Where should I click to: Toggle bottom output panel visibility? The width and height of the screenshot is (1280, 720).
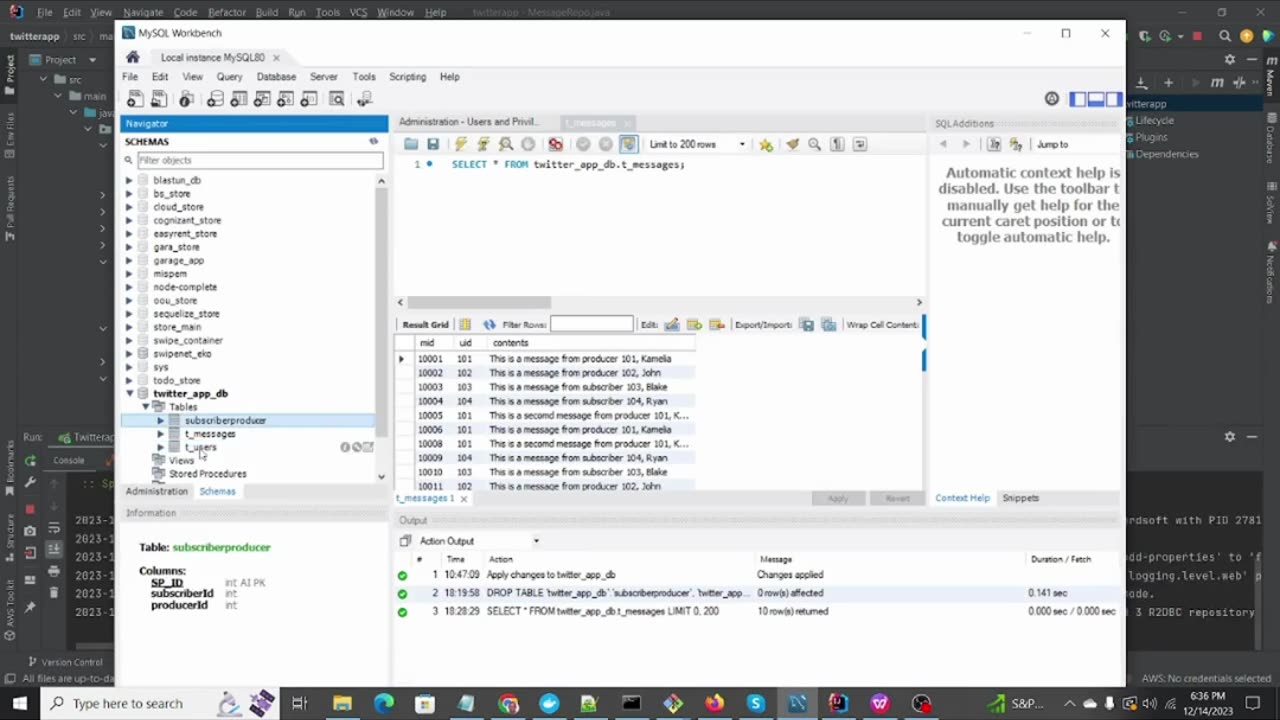[x=1096, y=99]
